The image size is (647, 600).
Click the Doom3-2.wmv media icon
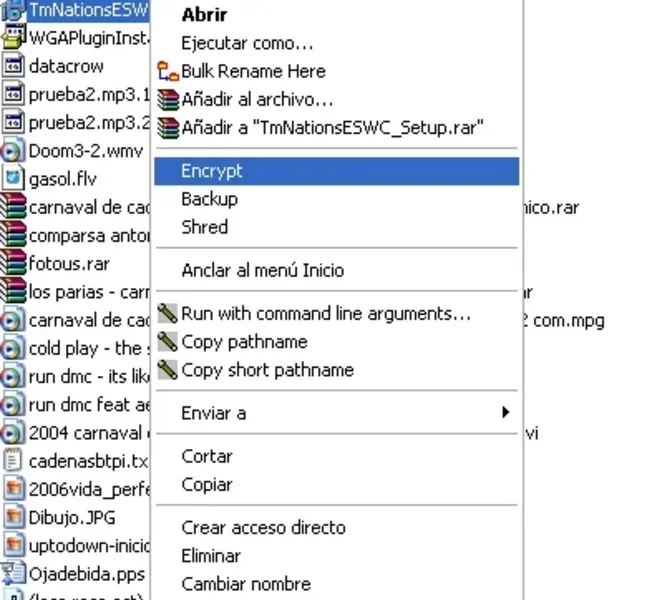12,151
